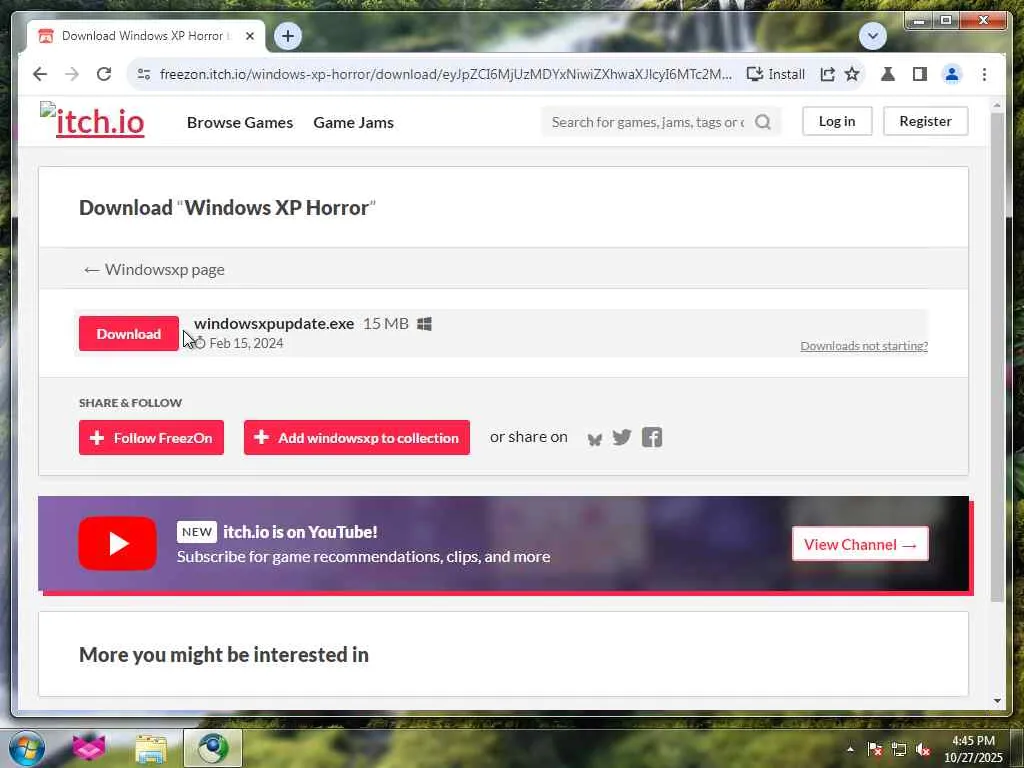Click the View Channel button
Image resolution: width=1024 pixels, height=768 pixels.
pos(860,544)
